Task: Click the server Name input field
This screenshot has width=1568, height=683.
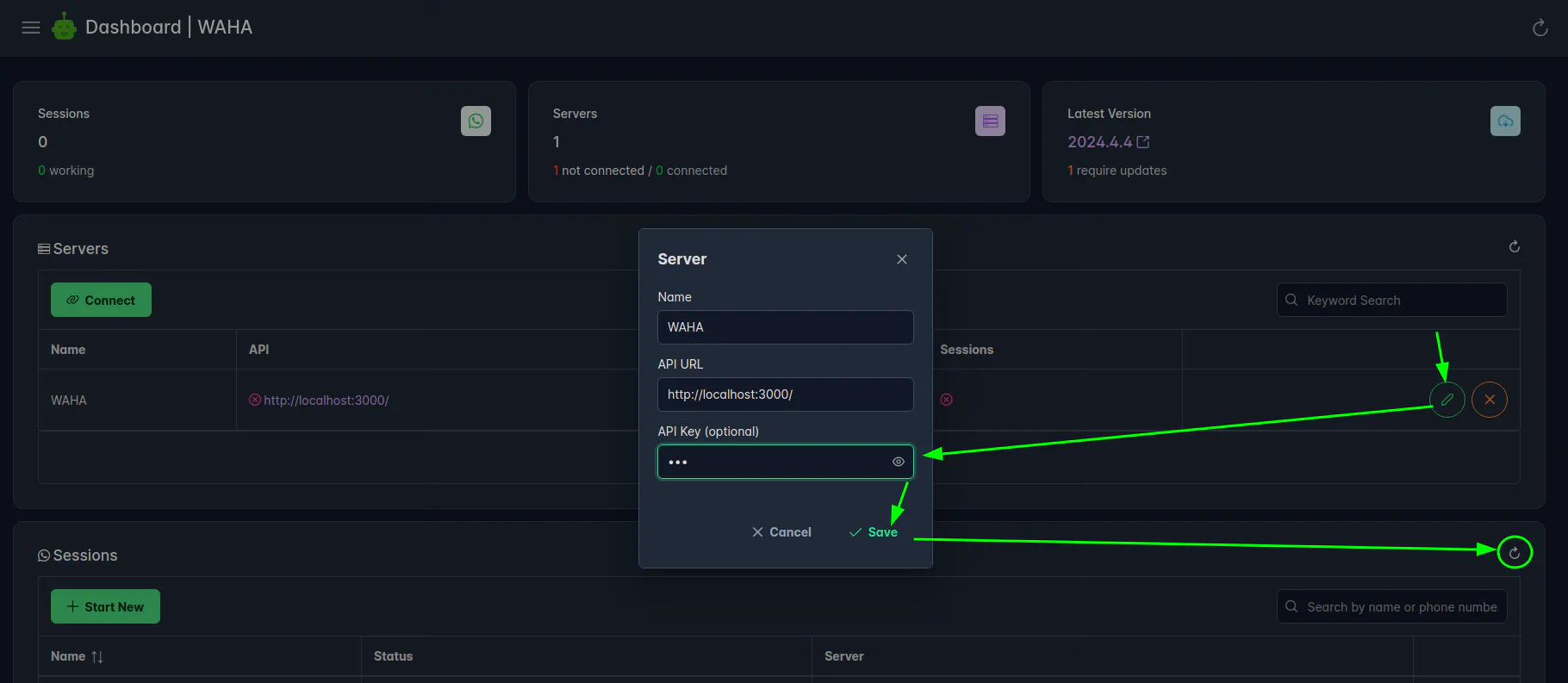Action: point(785,327)
